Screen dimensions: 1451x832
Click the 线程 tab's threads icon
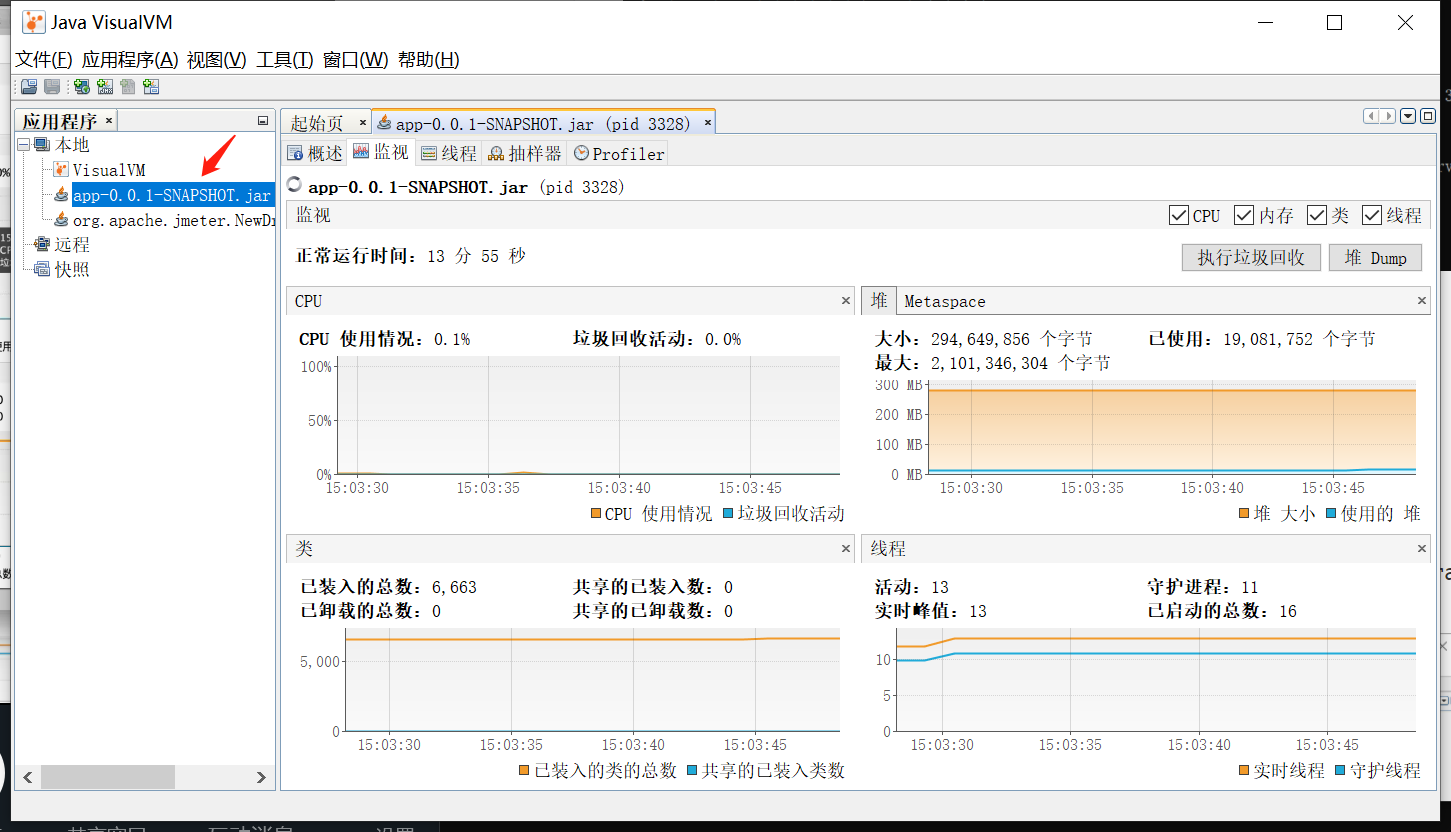pos(428,153)
